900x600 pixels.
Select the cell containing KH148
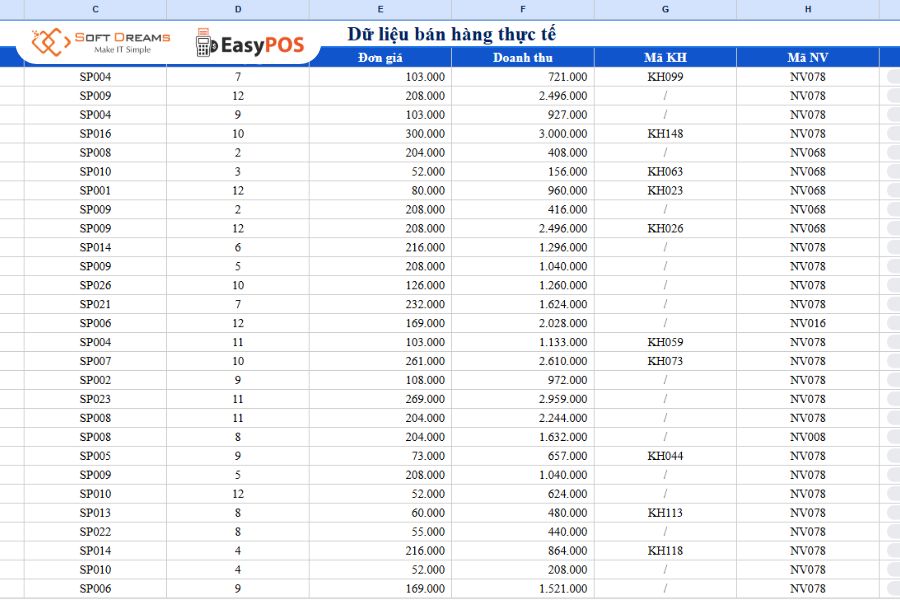tap(664, 133)
